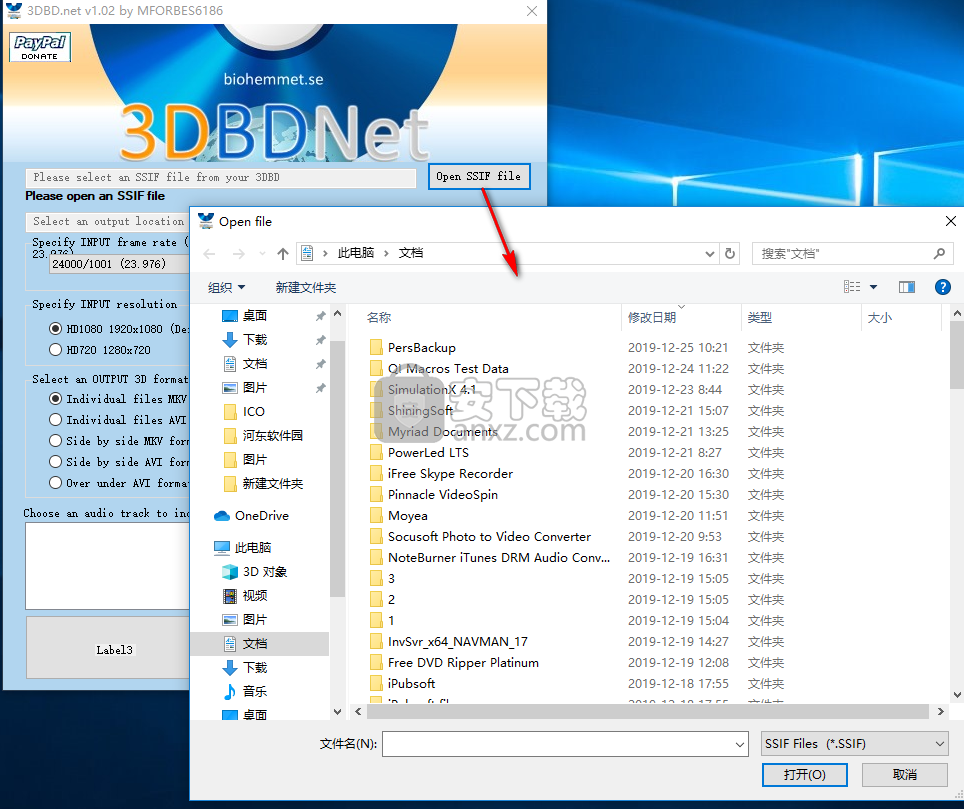Screen dimensions: 964x809
Task: Select PersBackup folder
Action: coord(421,348)
